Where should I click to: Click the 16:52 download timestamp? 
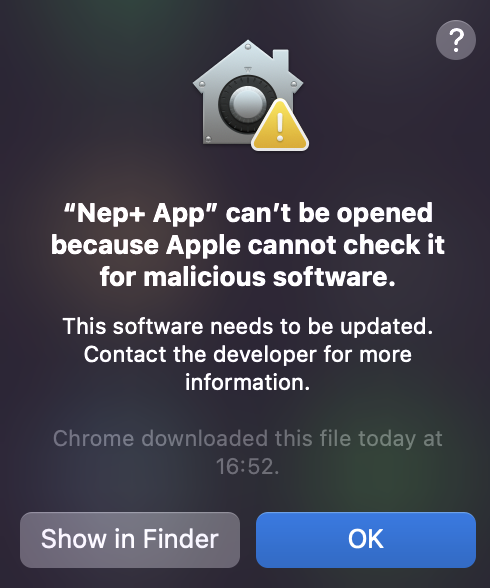(247, 467)
